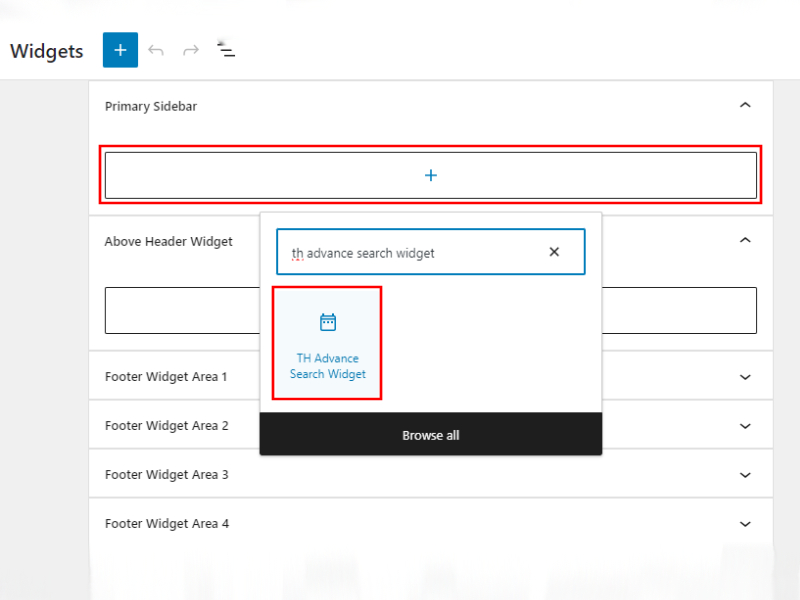This screenshot has width=800, height=600.
Task: Click the Above Header Widget title text
Action: [x=168, y=241]
